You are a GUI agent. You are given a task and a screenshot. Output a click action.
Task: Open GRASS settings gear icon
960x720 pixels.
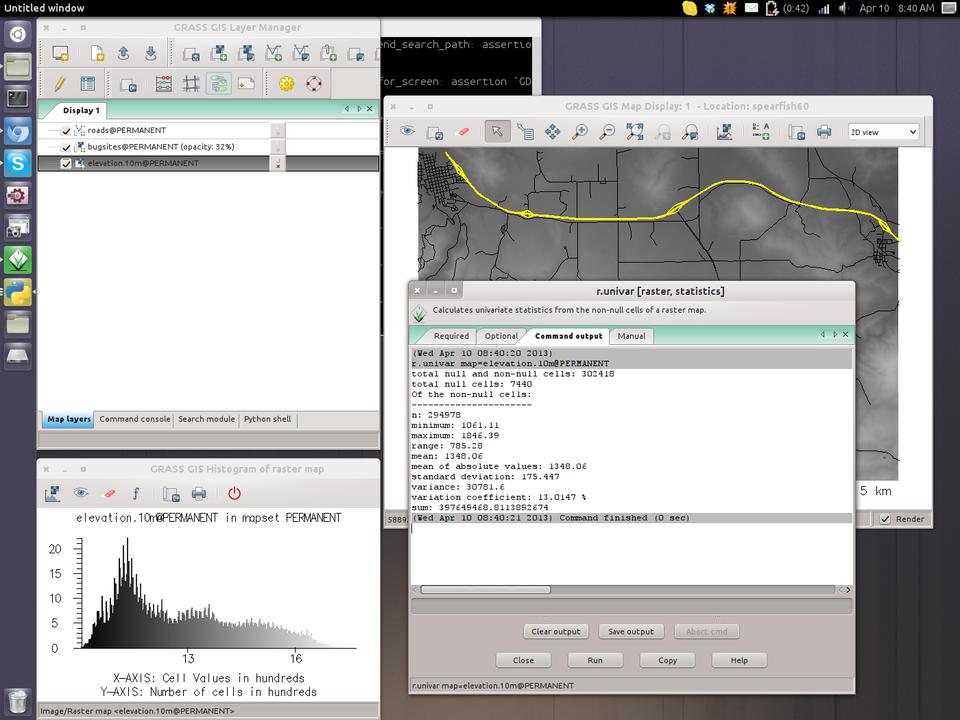point(287,84)
